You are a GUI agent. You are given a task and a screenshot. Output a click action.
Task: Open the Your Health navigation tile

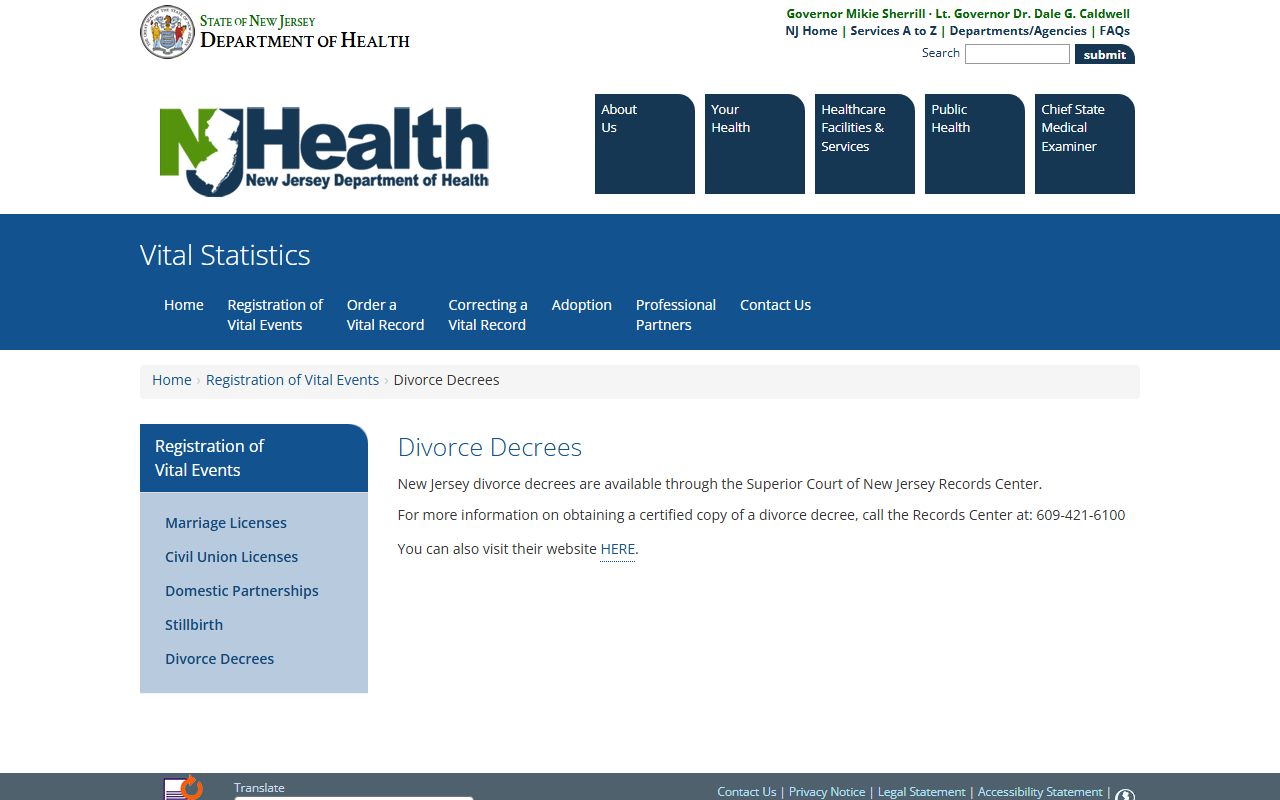(x=754, y=143)
